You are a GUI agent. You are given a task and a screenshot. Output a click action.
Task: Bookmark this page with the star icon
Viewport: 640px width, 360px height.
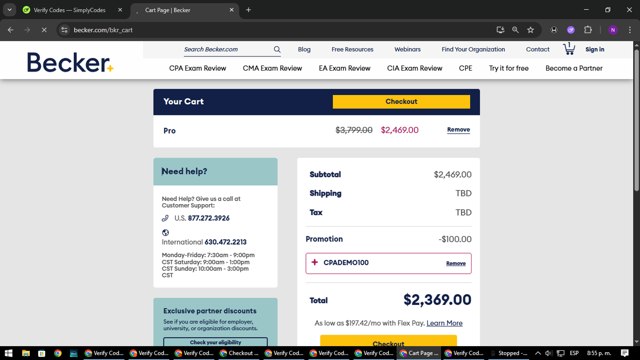click(531, 30)
